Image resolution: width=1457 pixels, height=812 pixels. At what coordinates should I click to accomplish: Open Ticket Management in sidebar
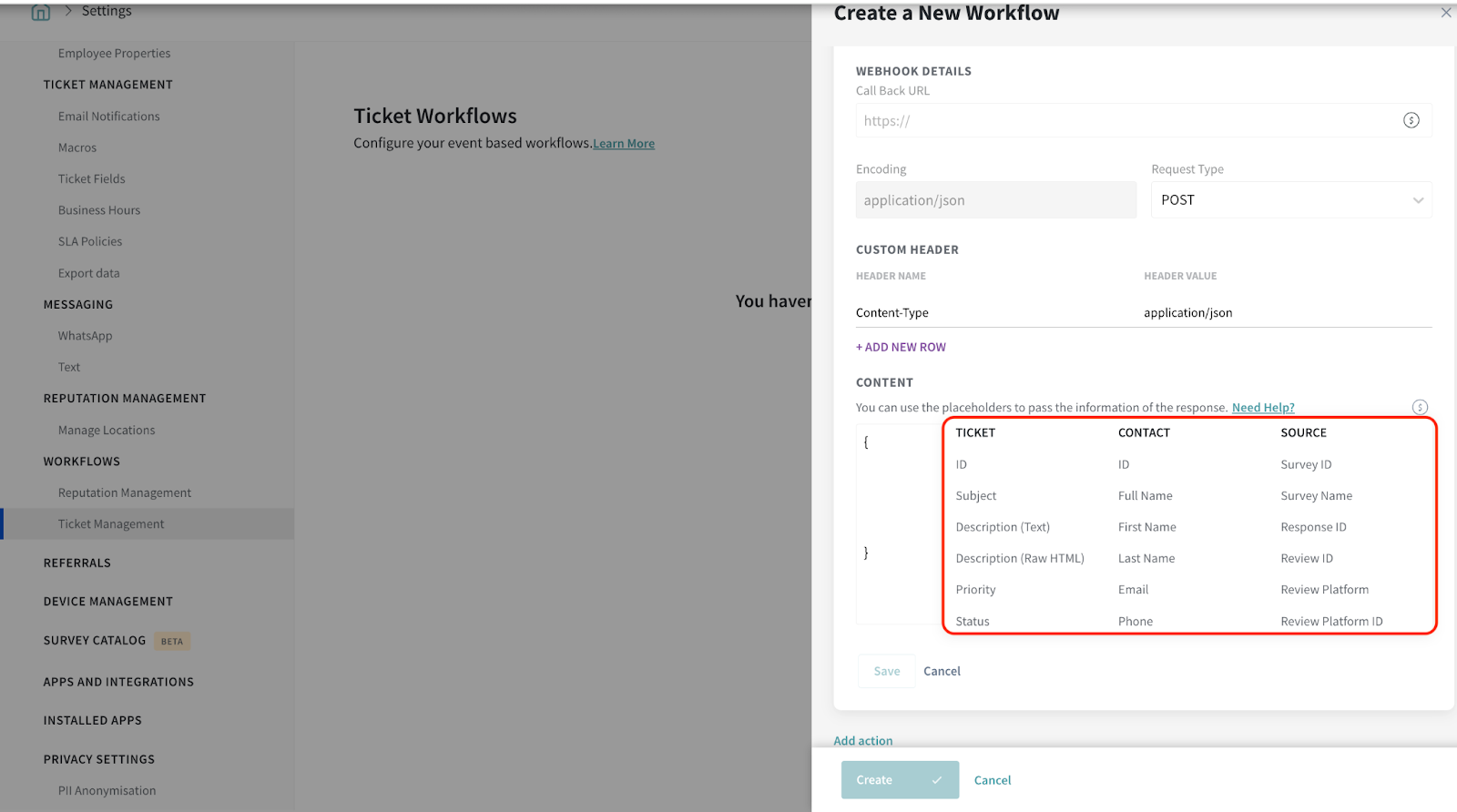[111, 524]
